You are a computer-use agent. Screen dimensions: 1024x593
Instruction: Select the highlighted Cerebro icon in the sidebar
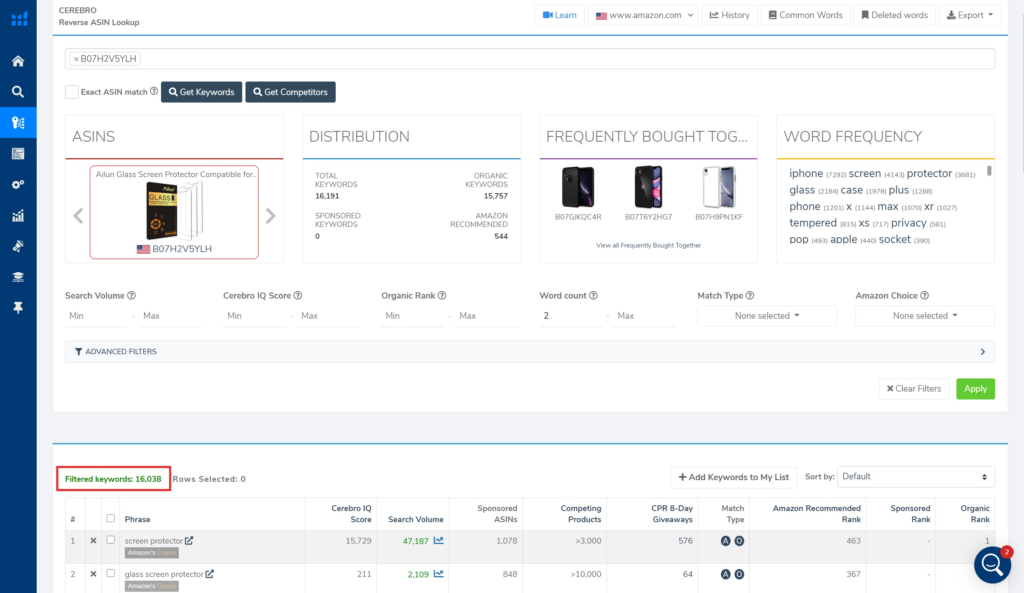point(18,123)
